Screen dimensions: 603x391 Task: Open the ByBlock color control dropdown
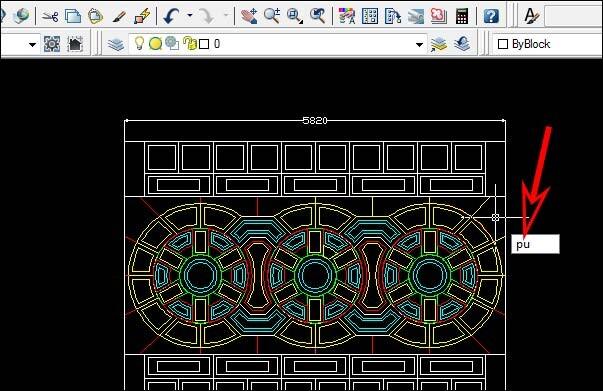pos(548,44)
